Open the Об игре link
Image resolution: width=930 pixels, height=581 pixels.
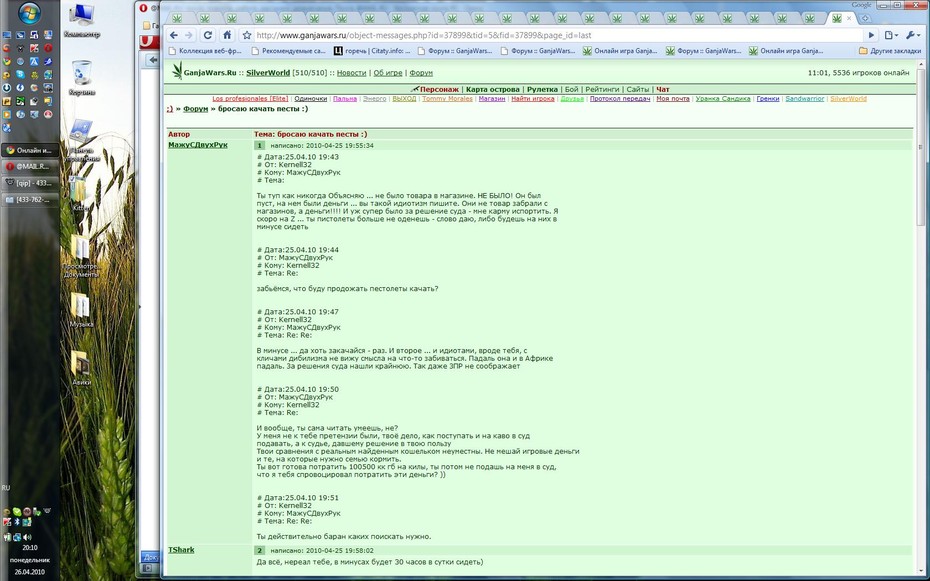pyautogui.click(x=388, y=73)
